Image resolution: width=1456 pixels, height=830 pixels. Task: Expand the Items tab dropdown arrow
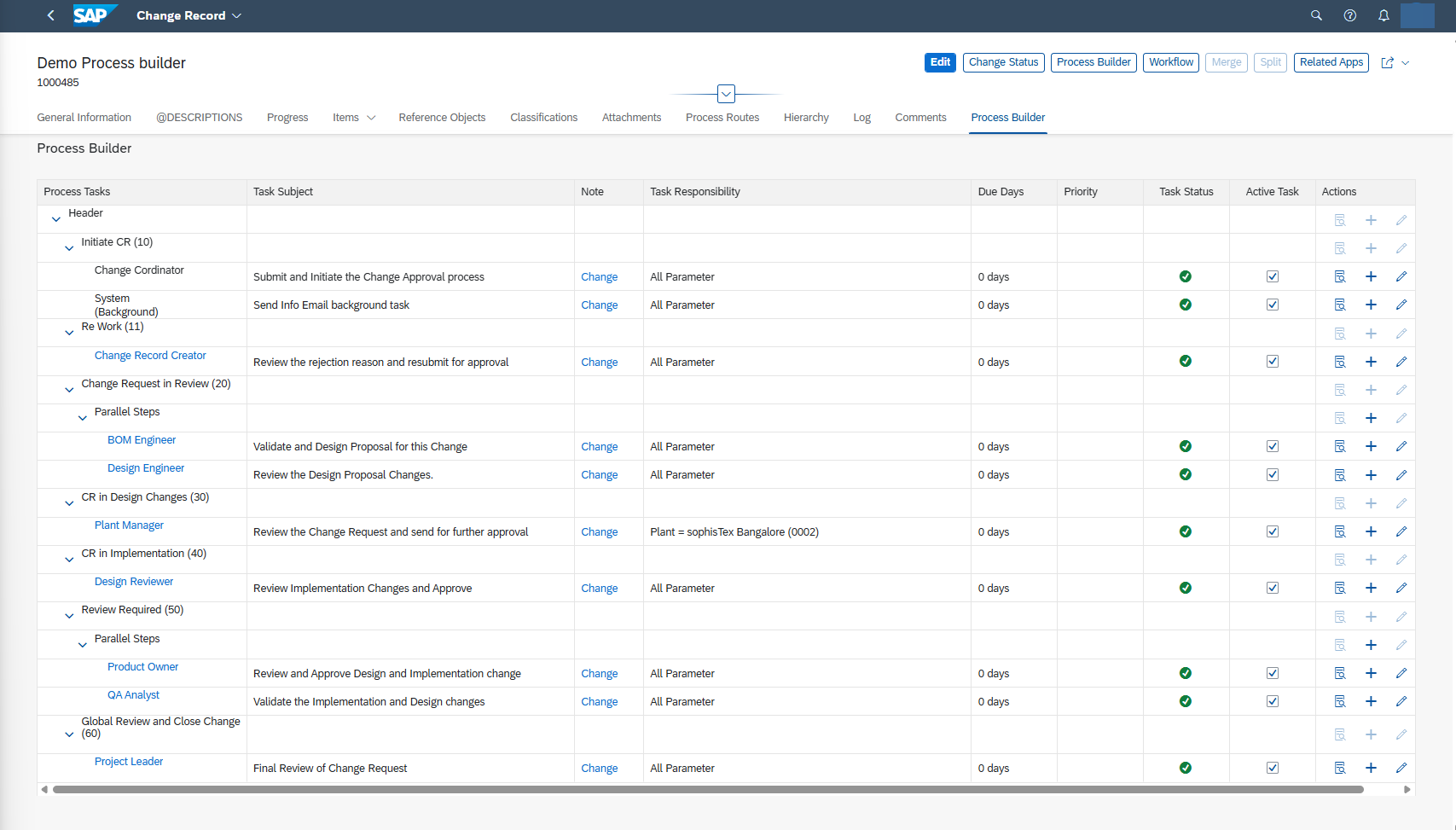[x=371, y=118]
